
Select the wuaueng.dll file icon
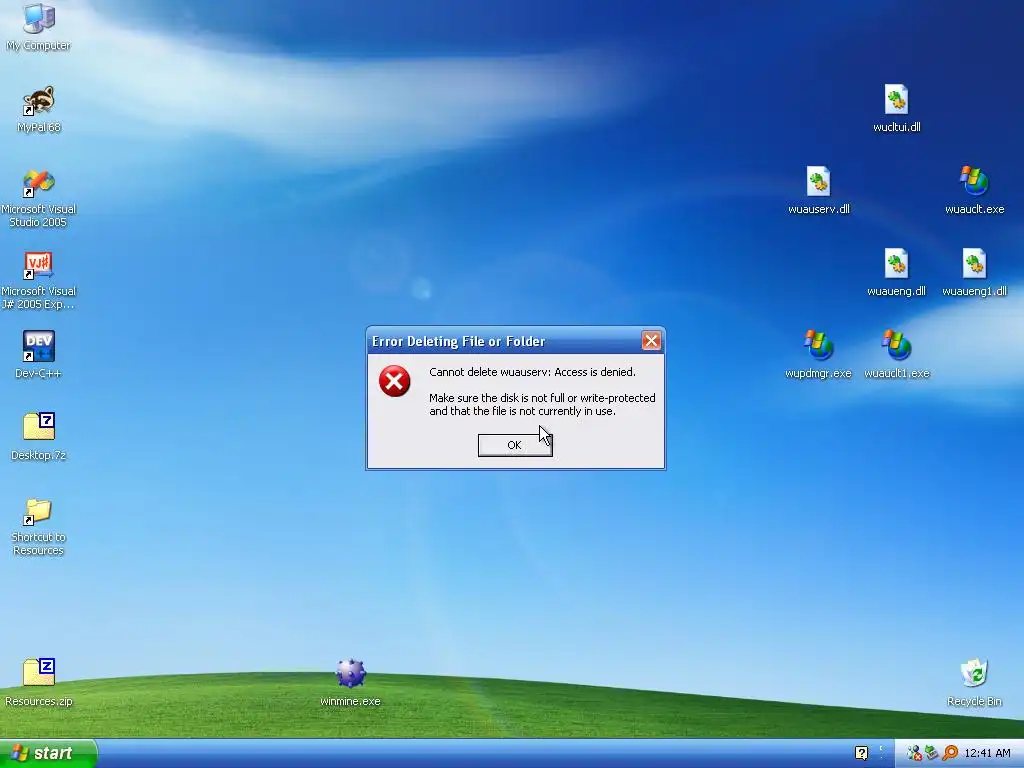896,272
